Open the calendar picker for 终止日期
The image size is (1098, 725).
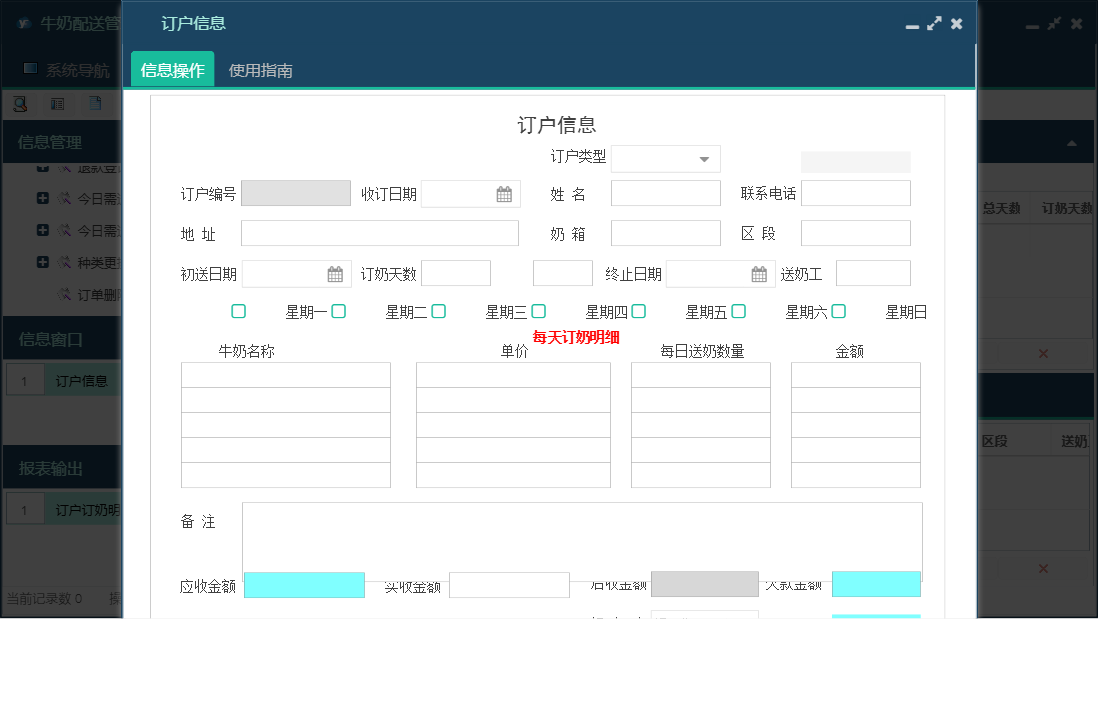757,272
